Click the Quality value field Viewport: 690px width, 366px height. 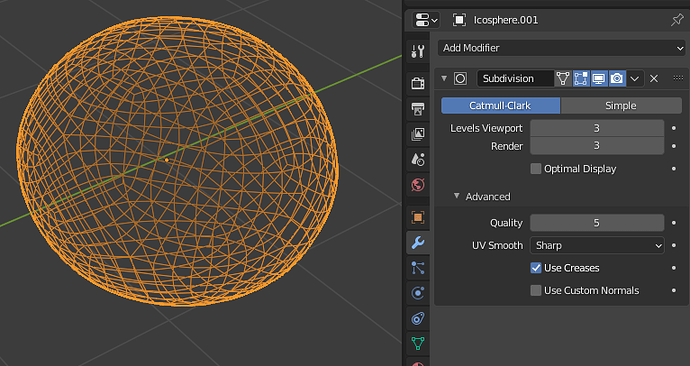(597, 223)
